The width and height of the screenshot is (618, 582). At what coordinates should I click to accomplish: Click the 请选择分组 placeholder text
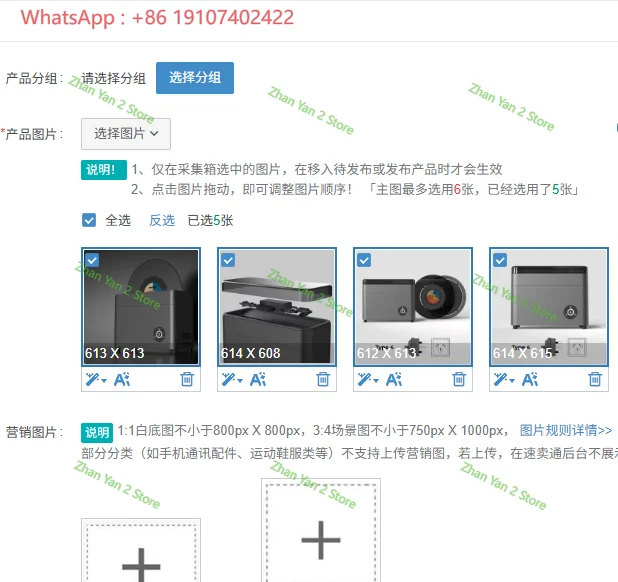click(x=114, y=78)
